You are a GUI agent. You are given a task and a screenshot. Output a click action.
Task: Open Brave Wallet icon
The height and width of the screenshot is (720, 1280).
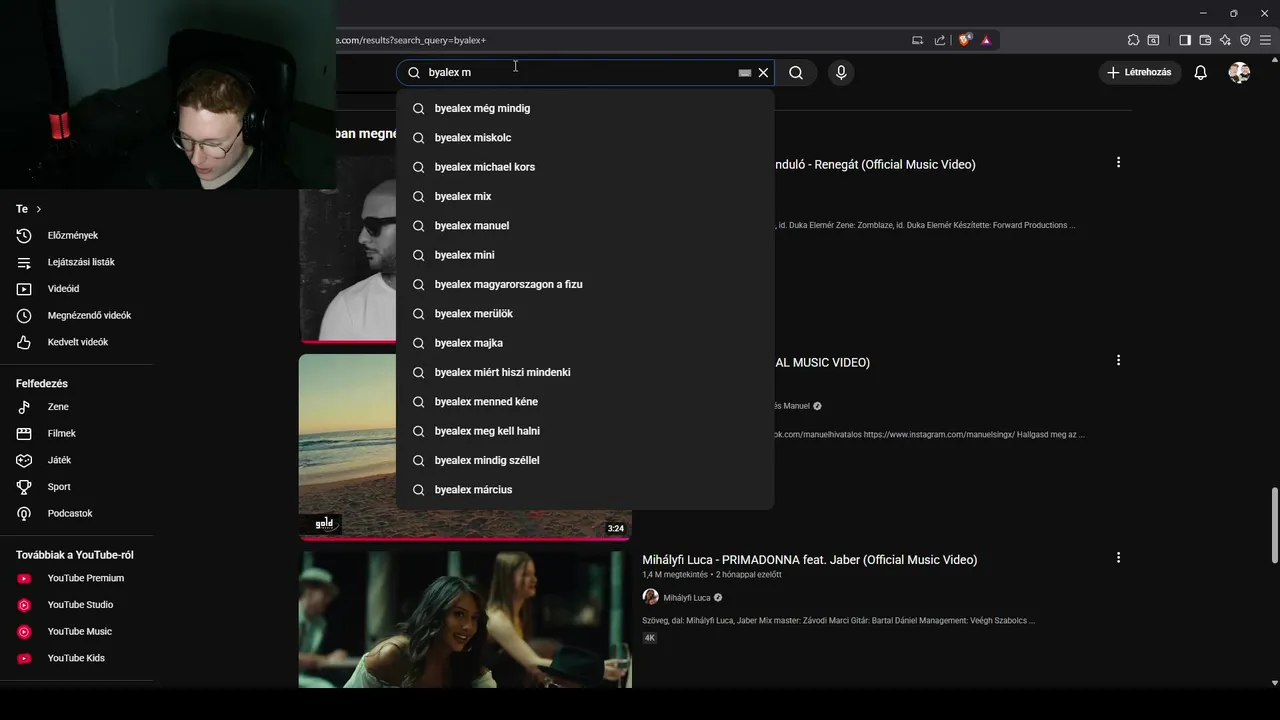[1205, 40]
